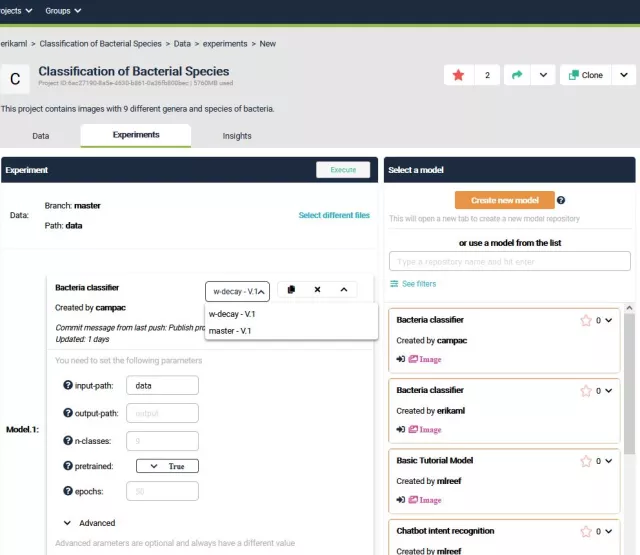Click the copy icon on Model.1

pos(291,290)
